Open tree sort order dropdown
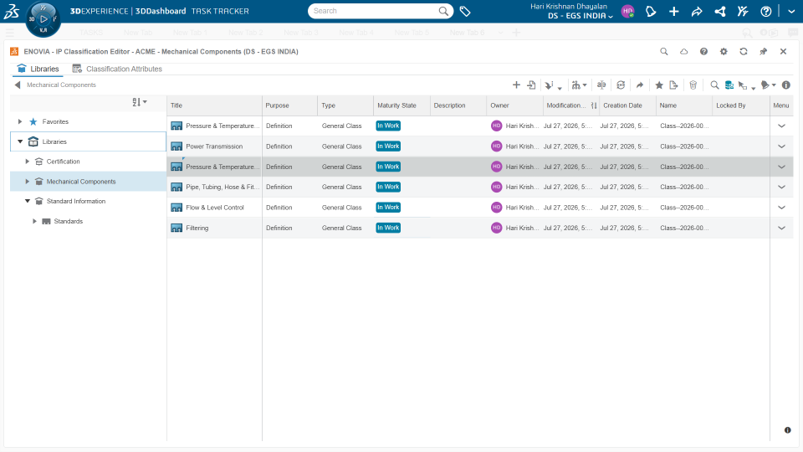The height and width of the screenshot is (452, 803). (139, 102)
